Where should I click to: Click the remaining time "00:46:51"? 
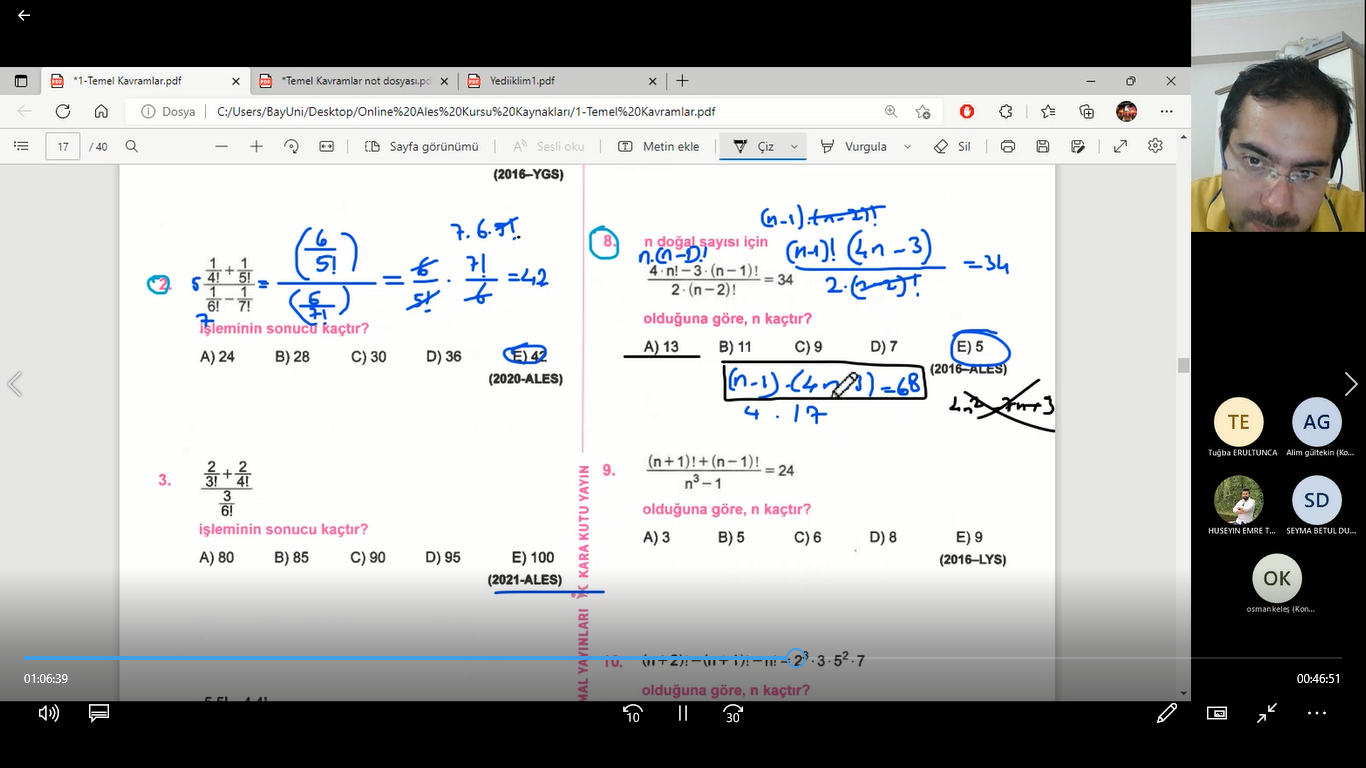tap(1318, 678)
